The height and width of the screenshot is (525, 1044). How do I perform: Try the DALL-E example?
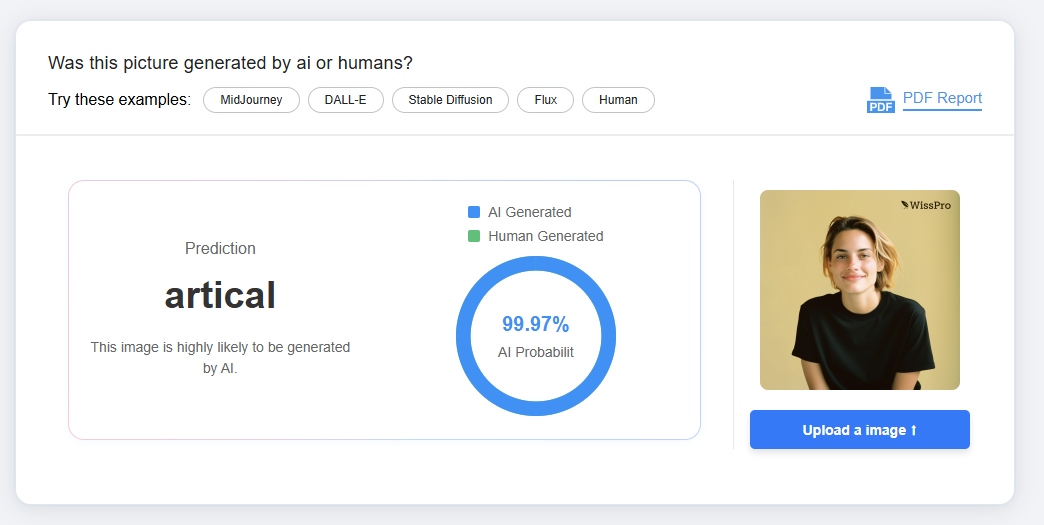pyautogui.click(x=346, y=100)
